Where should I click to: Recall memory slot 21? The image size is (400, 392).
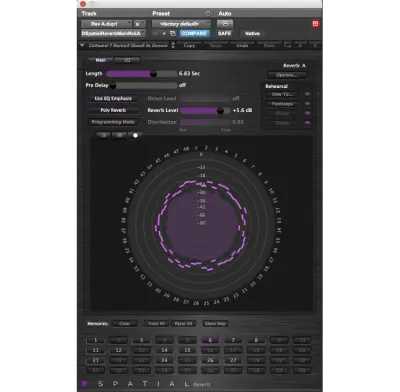[x=95, y=360]
